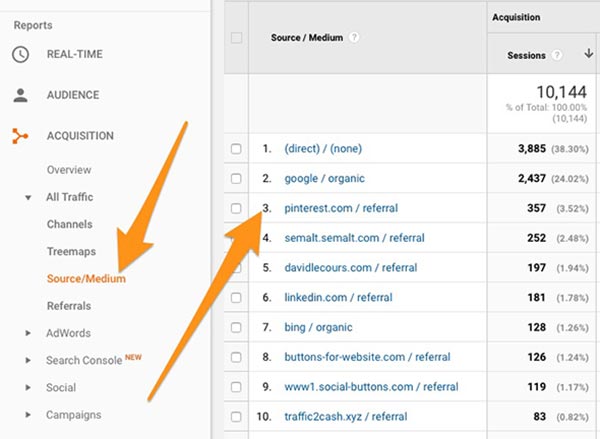Open Campaigns in sidebar
The width and height of the screenshot is (600, 439).
[x=73, y=415]
